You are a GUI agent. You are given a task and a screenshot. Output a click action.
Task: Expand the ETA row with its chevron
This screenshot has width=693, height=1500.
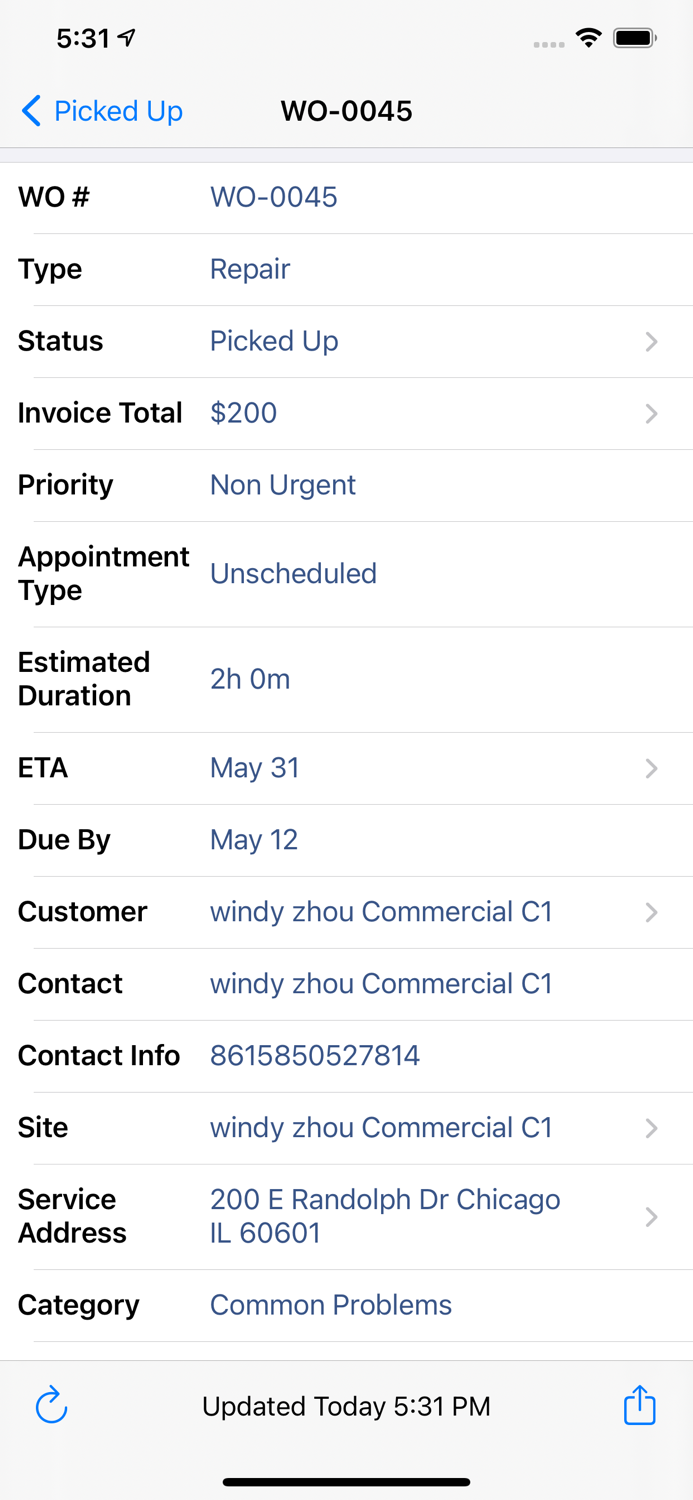point(651,768)
